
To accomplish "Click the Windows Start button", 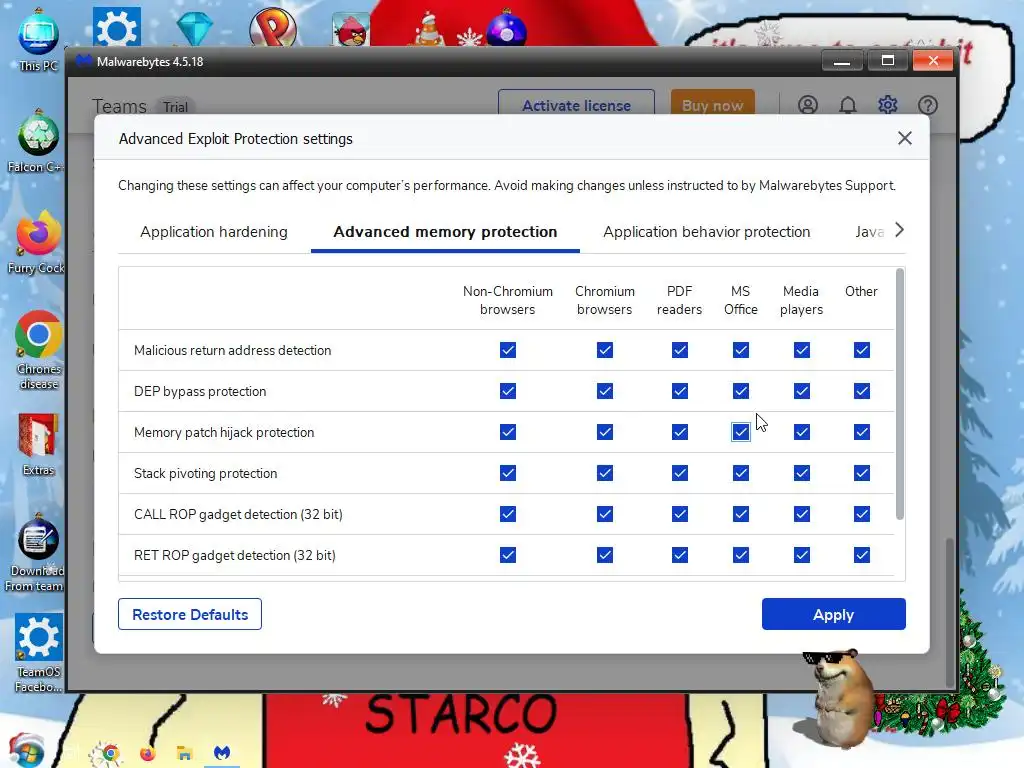I will pos(26,751).
